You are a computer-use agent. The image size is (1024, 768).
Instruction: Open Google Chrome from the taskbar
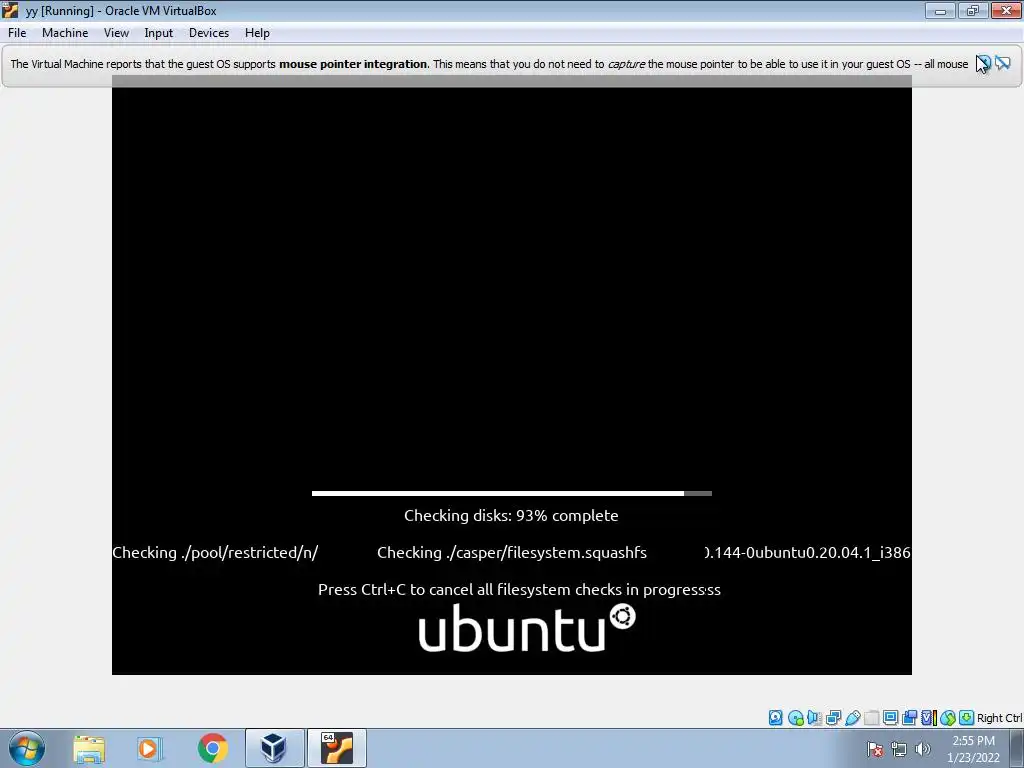click(212, 748)
